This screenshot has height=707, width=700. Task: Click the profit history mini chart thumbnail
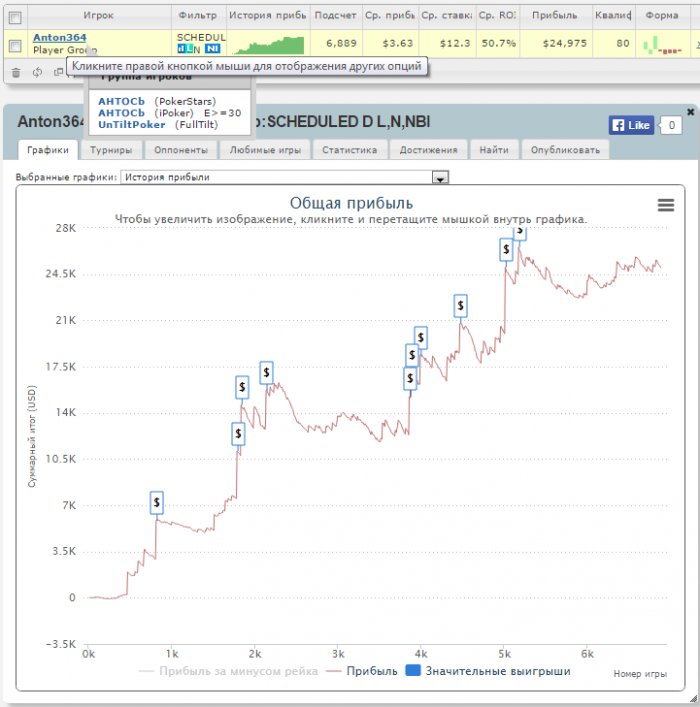[x=269, y=45]
